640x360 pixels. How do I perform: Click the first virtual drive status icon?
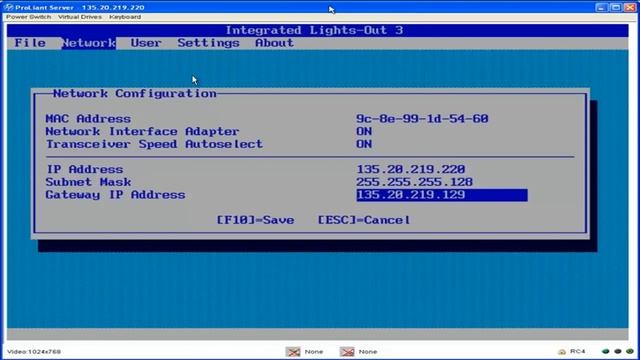click(293, 351)
